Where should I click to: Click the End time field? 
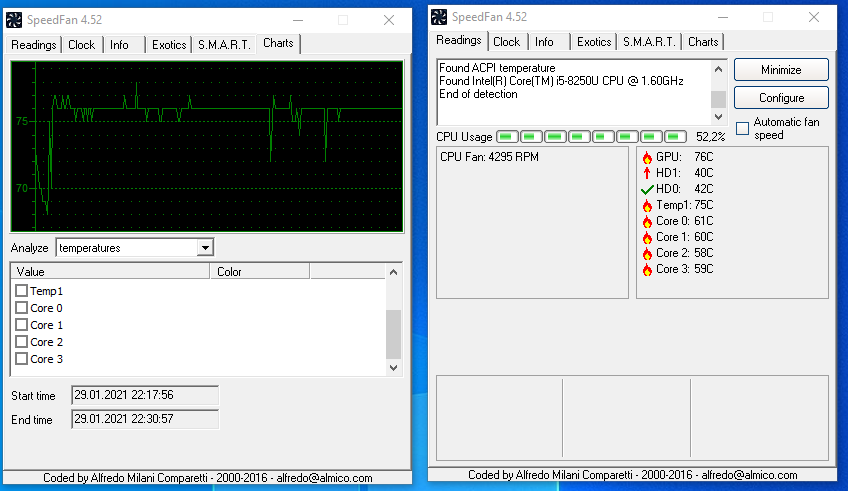click(x=145, y=419)
